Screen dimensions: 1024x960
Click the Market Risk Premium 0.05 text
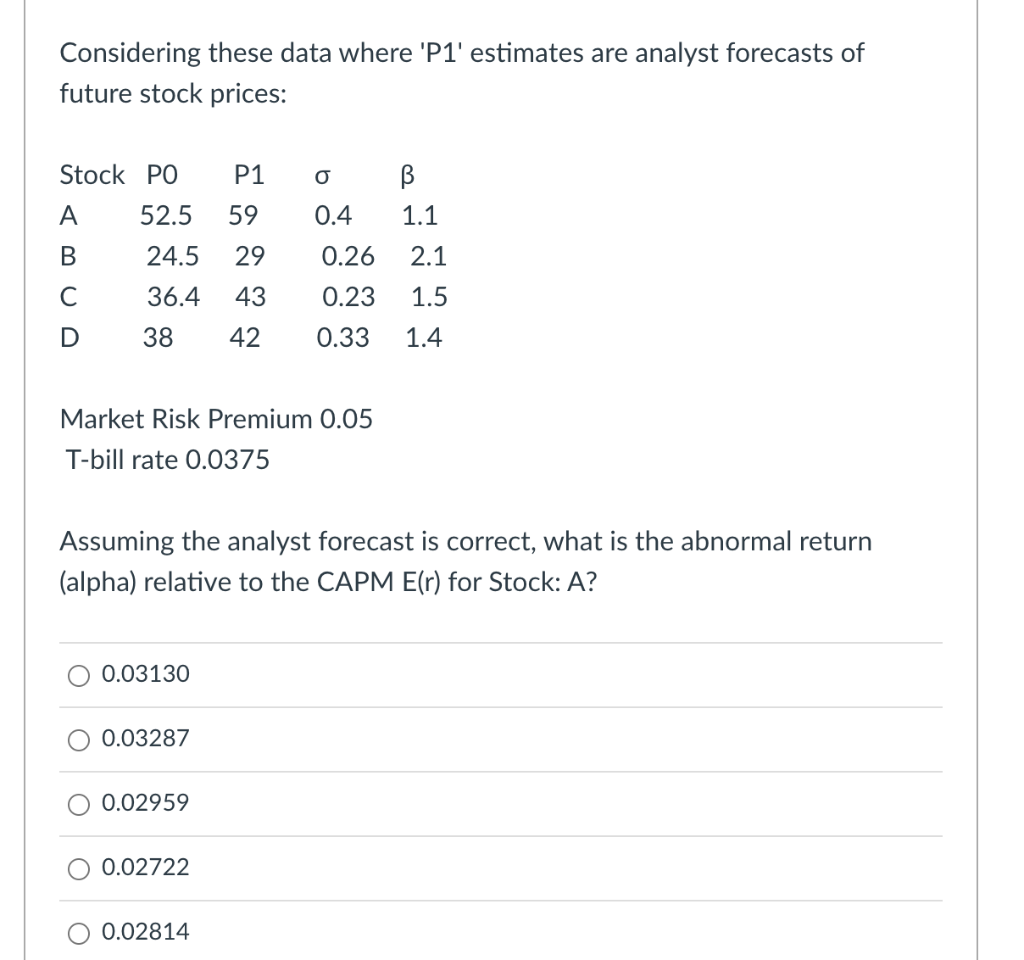216,419
